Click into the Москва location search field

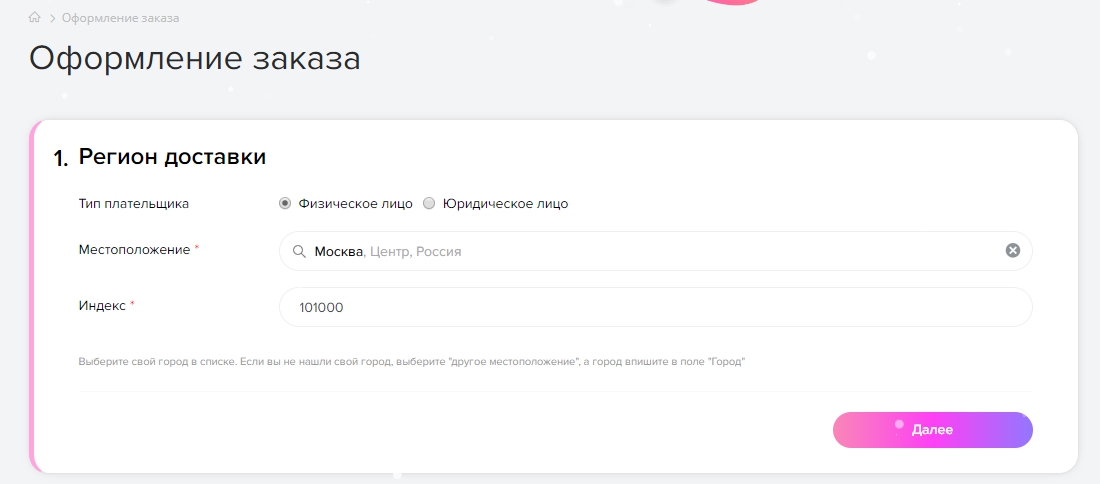point(650,251)
